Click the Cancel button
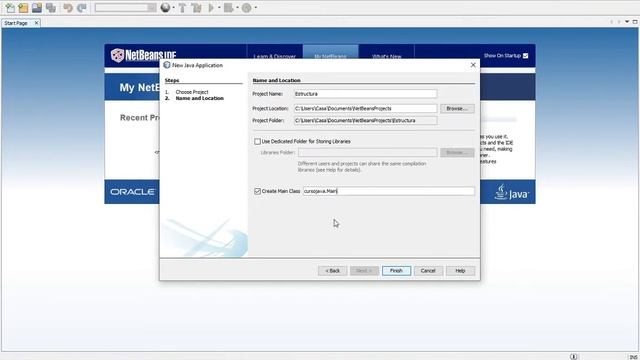This screenshot has width=640, height=360. click(428, 271)
